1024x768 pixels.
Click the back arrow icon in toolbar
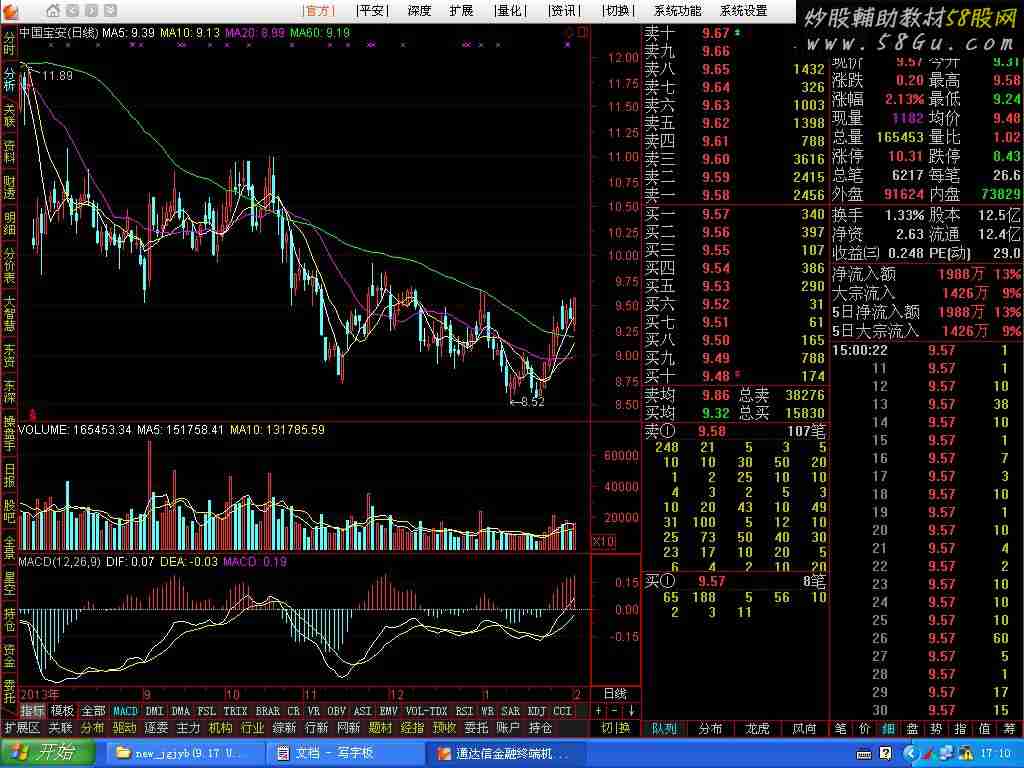pyautogui.click(x=72, y=10)
